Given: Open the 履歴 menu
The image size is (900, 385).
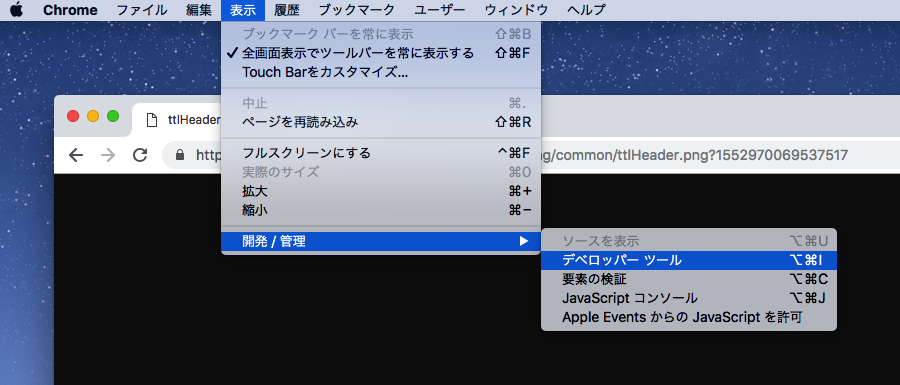Looking at the screenshot, I should tap(286, 10).
